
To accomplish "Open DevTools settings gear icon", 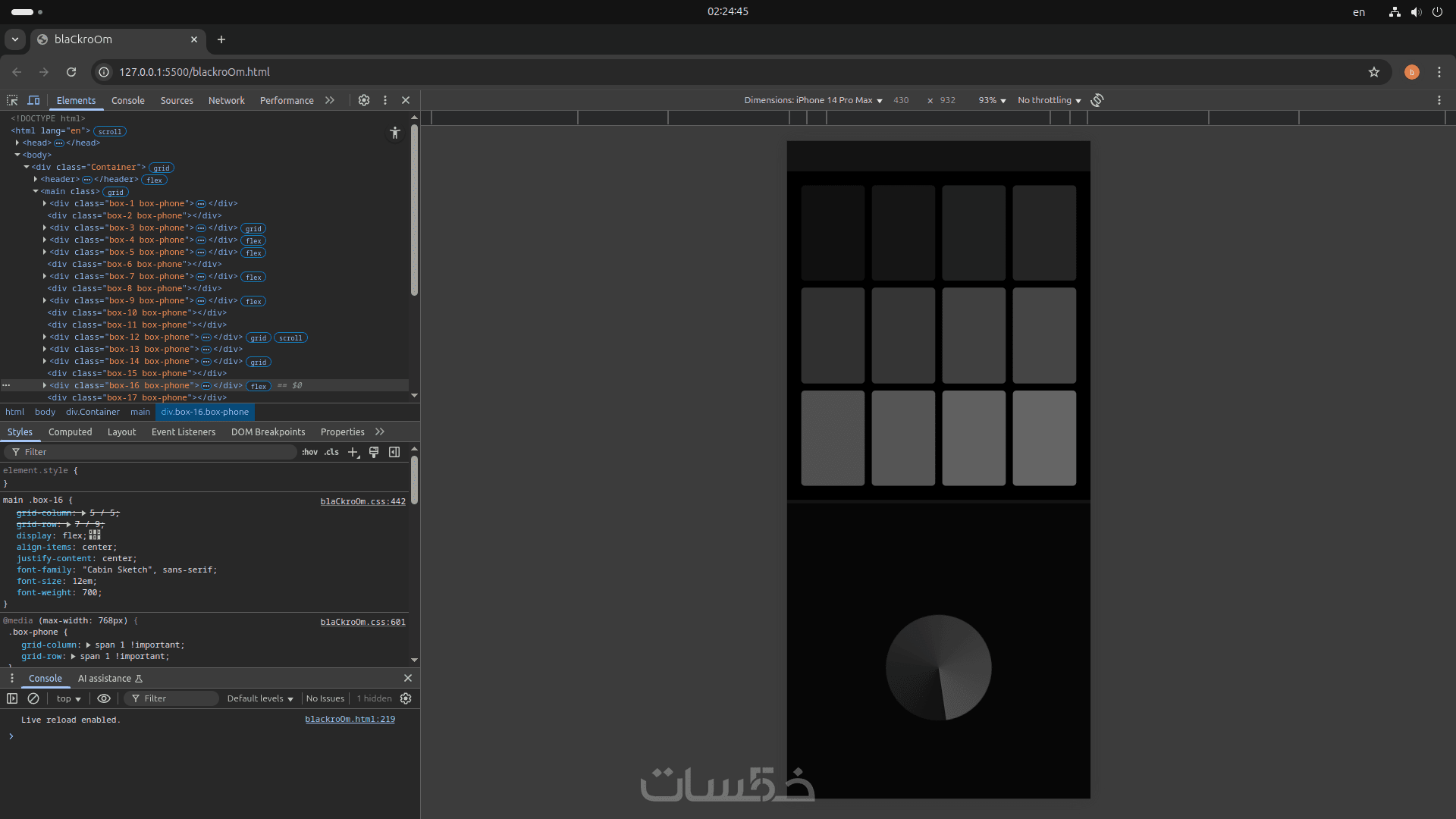I will point(364,100).
